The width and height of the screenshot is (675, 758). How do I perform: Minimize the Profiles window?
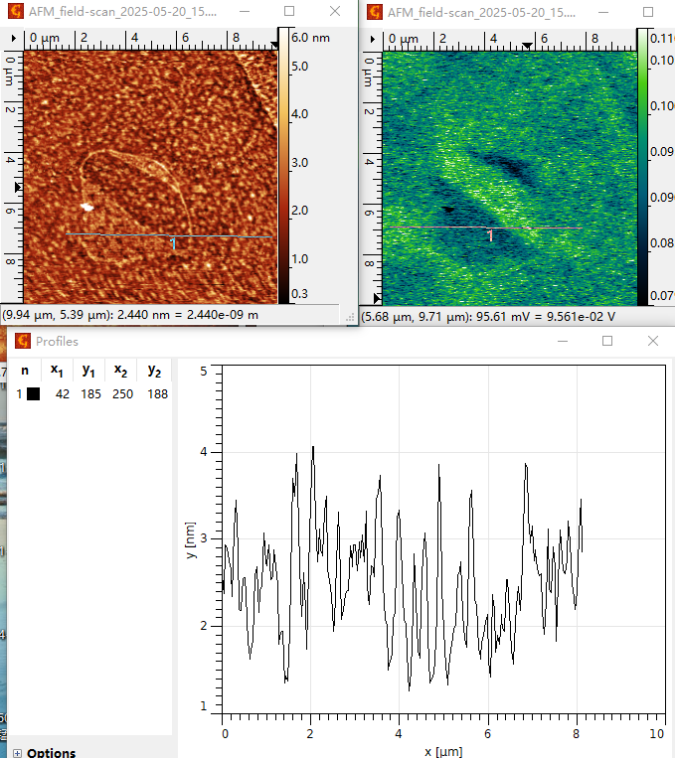point(561,341)
